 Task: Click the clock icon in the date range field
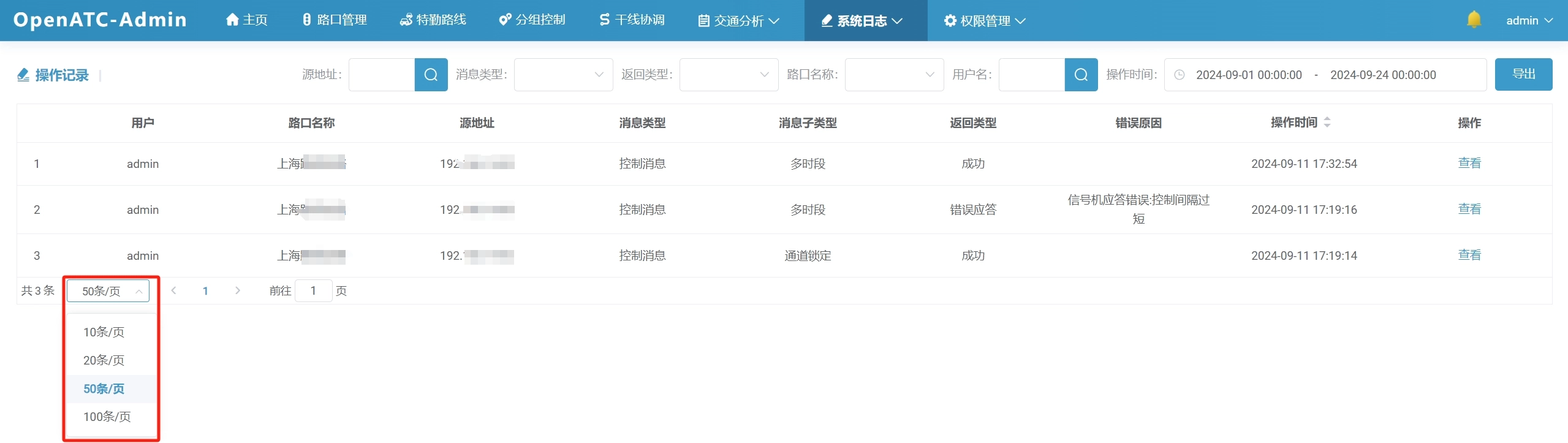(1179, 75)
